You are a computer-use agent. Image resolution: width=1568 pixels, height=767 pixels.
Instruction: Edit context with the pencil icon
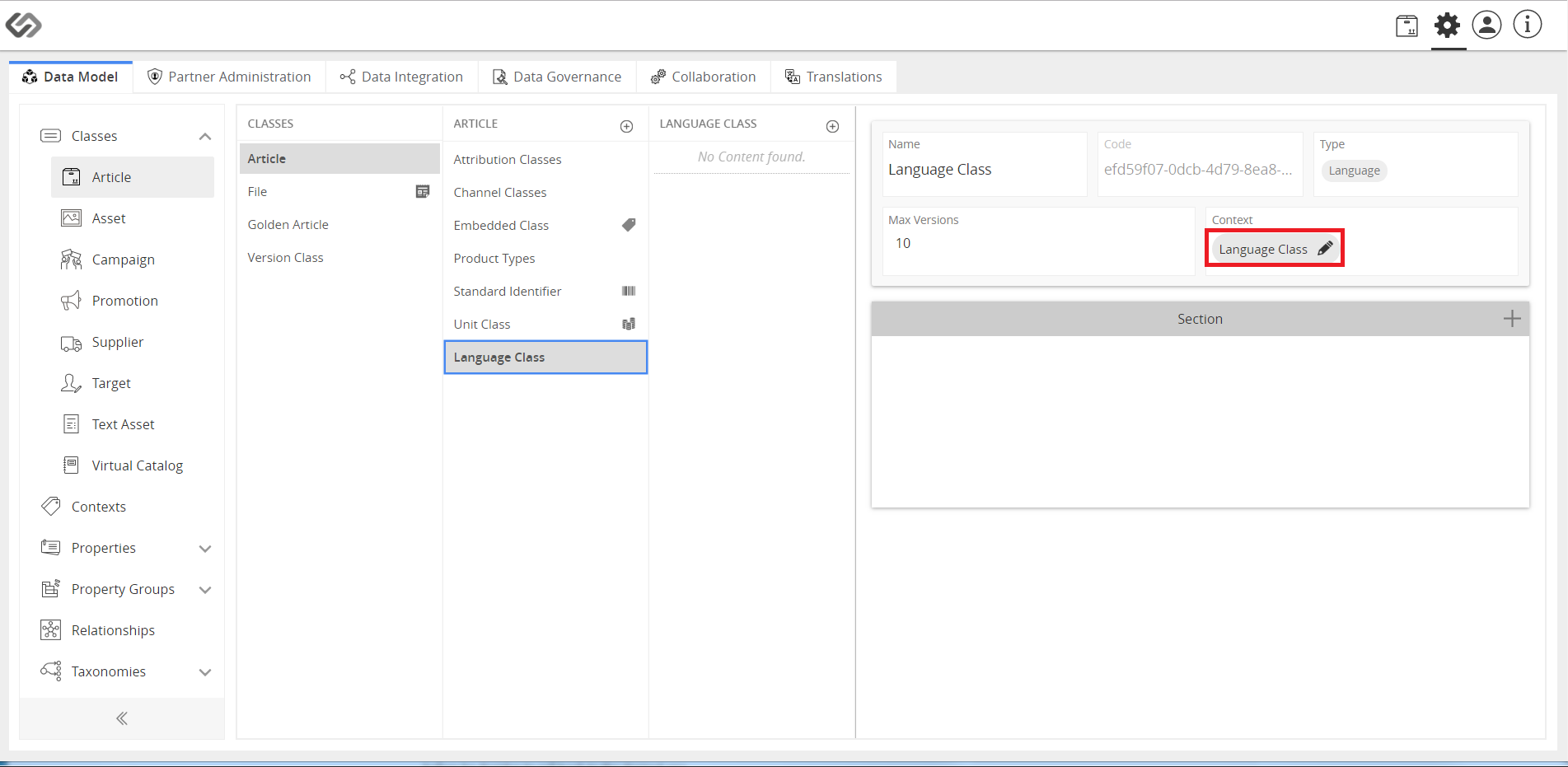click(x=1325, y=248)
